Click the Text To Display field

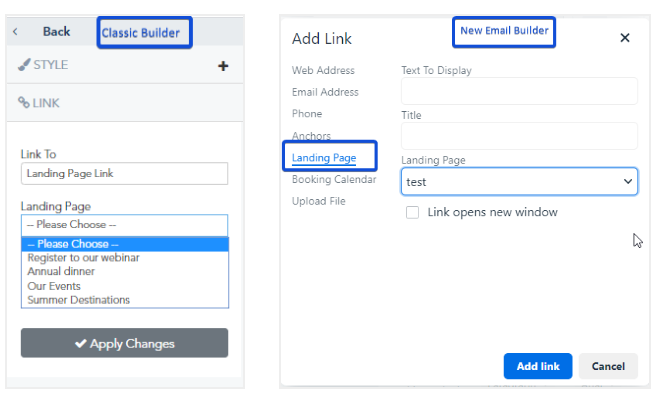[519, 92]
